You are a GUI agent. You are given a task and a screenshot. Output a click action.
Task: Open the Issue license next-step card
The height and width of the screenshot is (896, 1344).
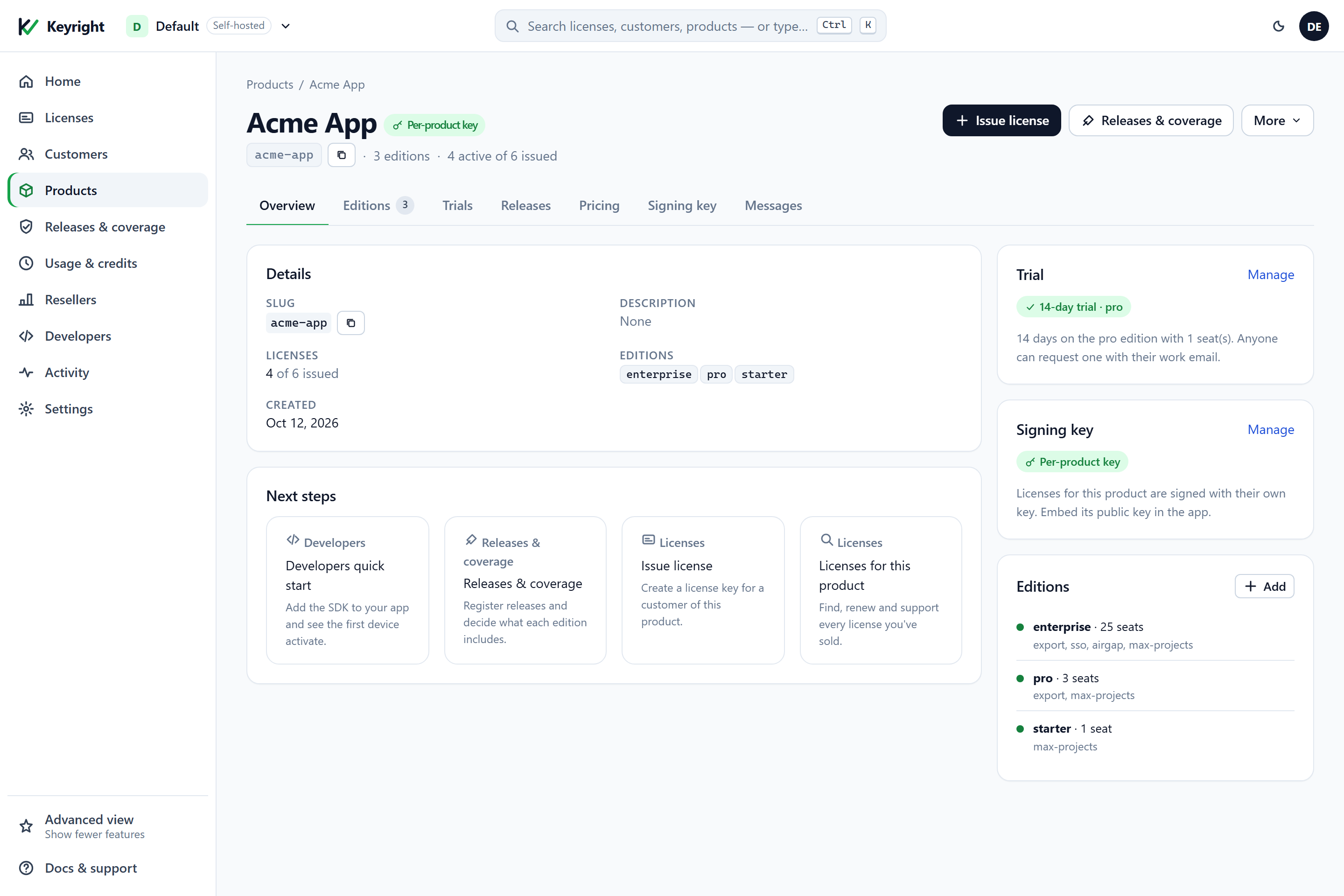(703, 590)
